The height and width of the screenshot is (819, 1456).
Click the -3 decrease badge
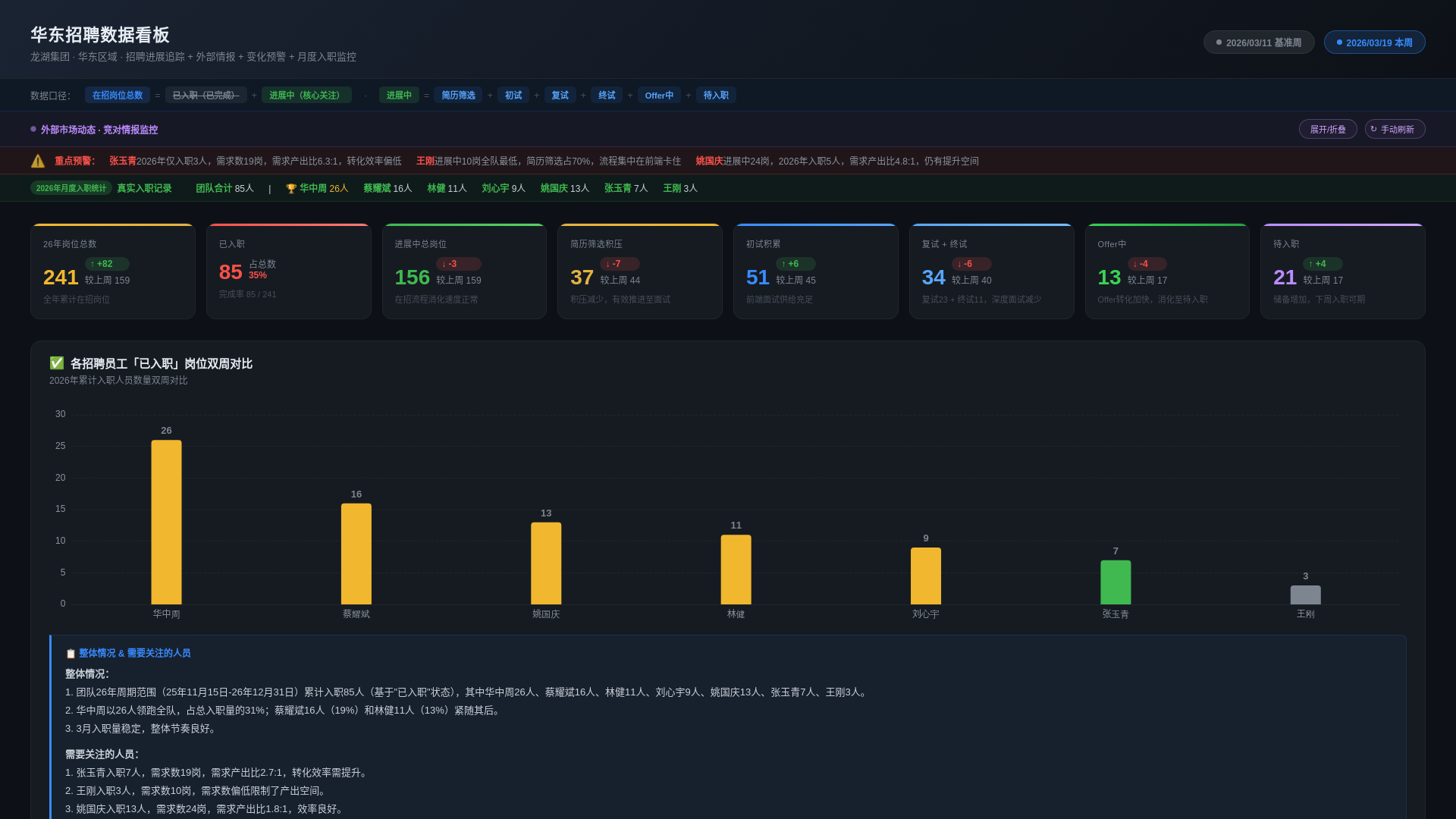pyautogui.click(x=458, y=264)
